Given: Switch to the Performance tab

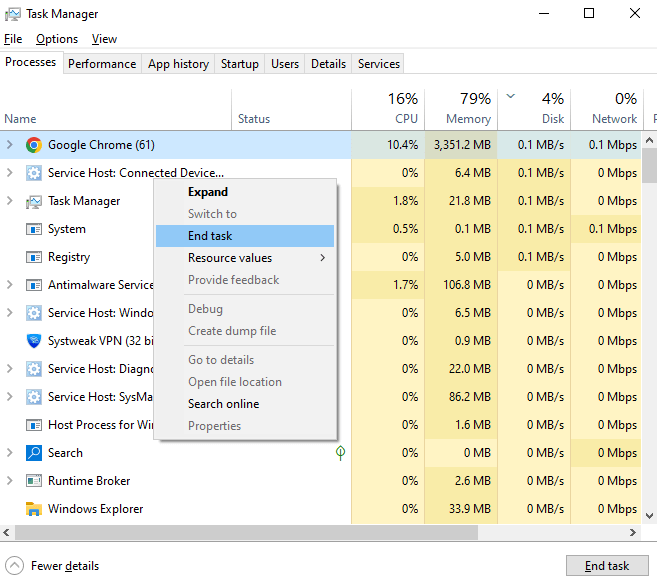Looking at the screenshot, I should [x=102, y=64].
